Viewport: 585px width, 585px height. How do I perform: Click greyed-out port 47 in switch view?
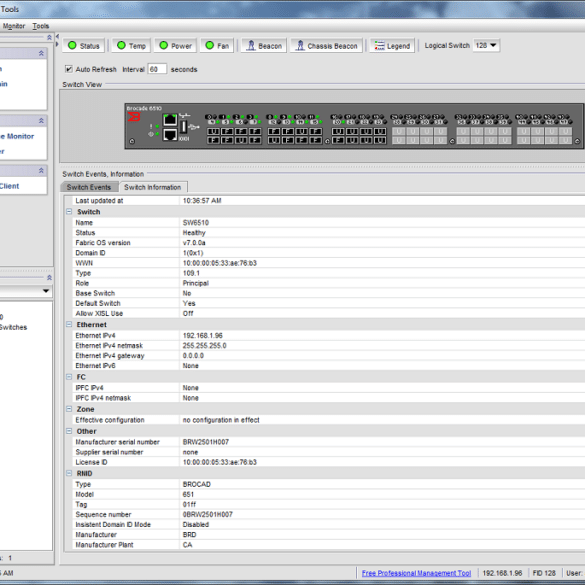565,140
